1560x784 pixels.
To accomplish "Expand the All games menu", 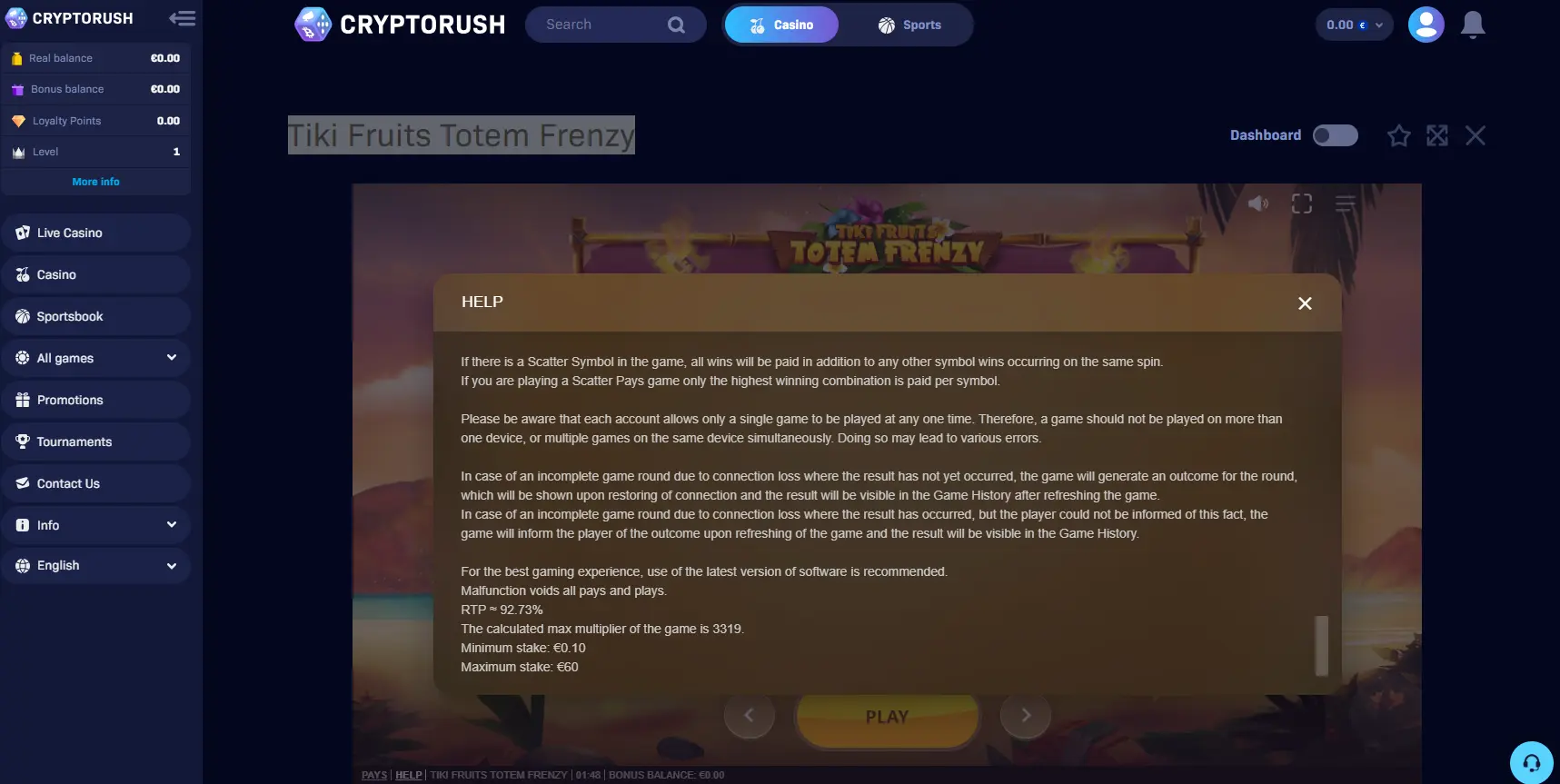I will [96, 358].
